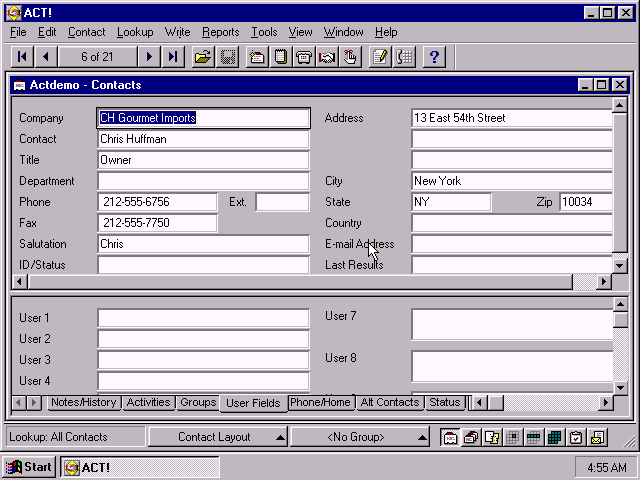Open the Write menu
Image resolution: width=640 pixels, height=480 pixels.
pyautogui.click(x=178, y=32)
